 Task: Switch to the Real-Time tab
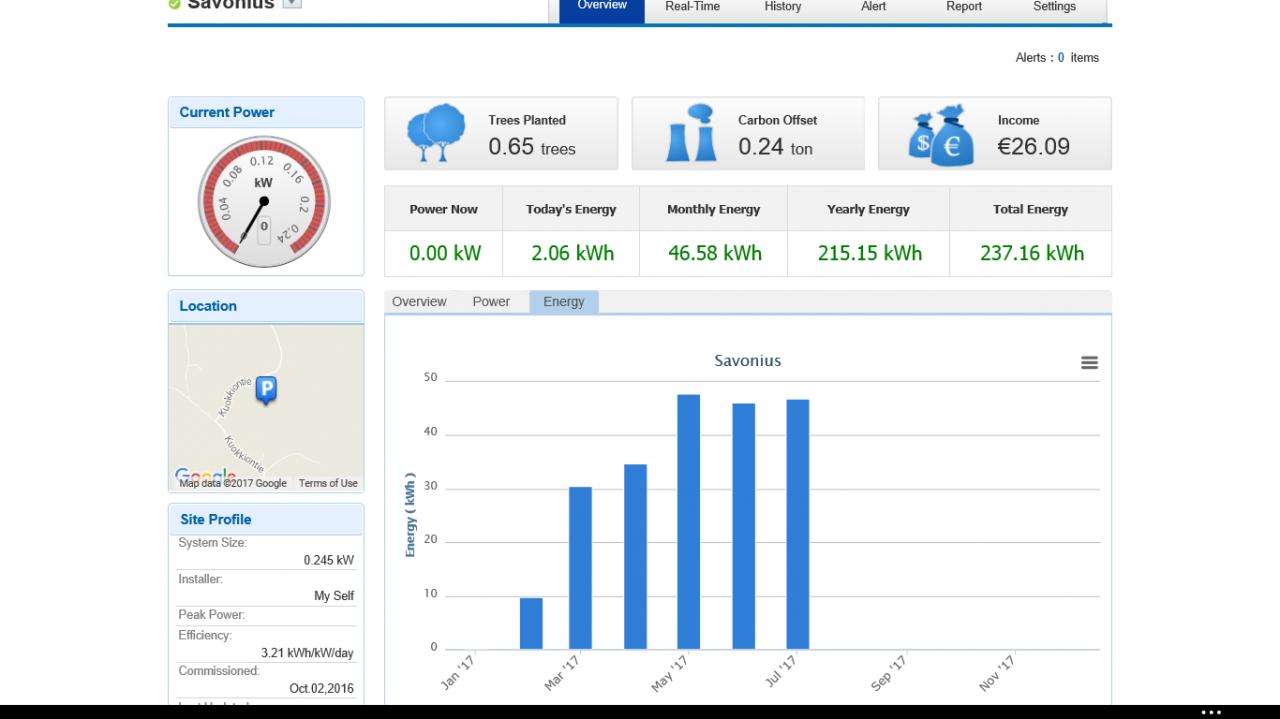pos(692,8)
